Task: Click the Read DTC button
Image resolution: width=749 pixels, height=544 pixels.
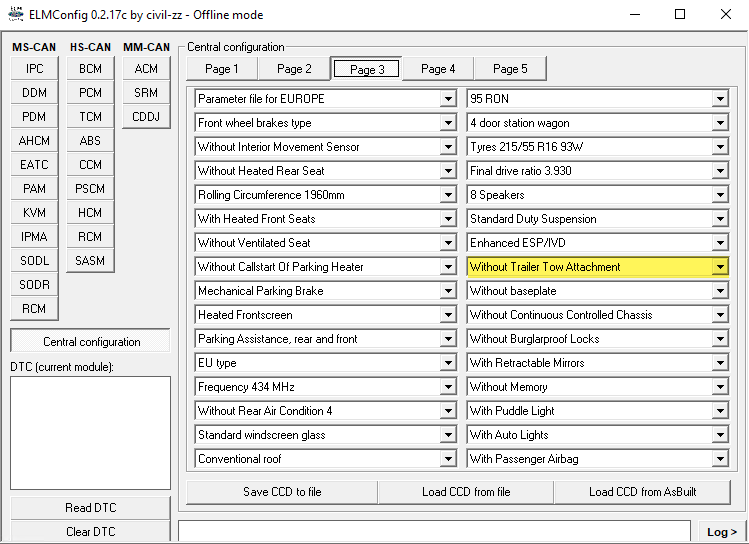Action: [90, 508]
